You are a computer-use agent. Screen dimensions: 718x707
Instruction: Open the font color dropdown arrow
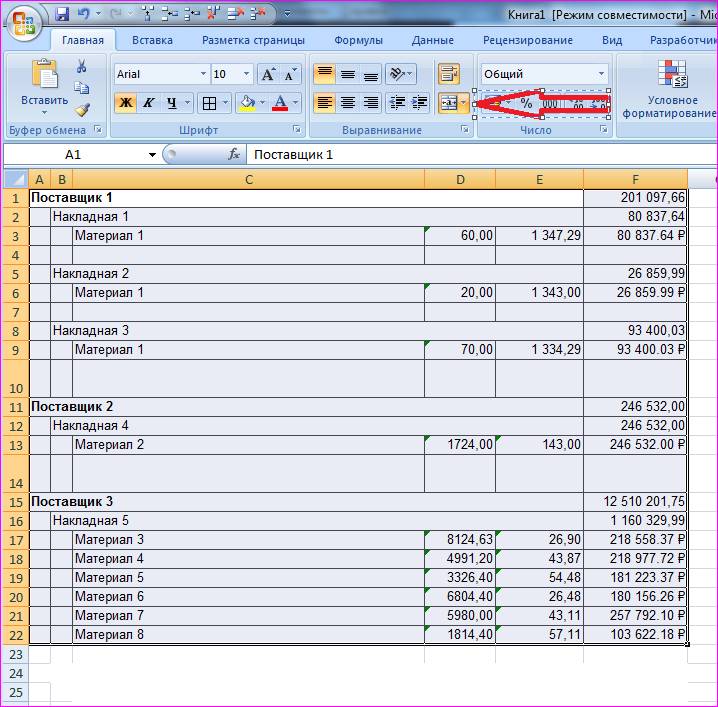click(x=296, y=103)
